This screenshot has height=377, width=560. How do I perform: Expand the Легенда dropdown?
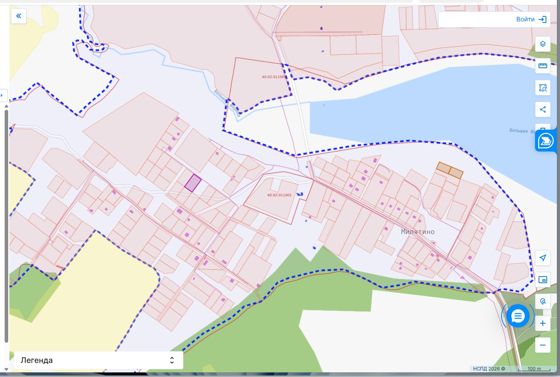pos(98,360)
